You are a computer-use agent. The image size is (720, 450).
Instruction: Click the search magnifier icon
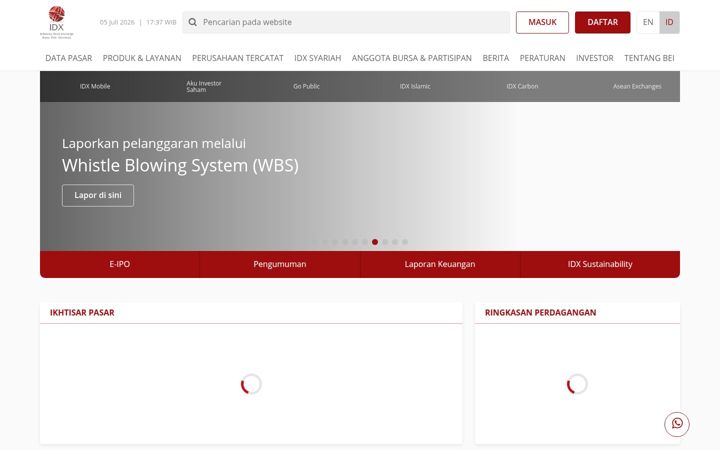coord(193,22)
